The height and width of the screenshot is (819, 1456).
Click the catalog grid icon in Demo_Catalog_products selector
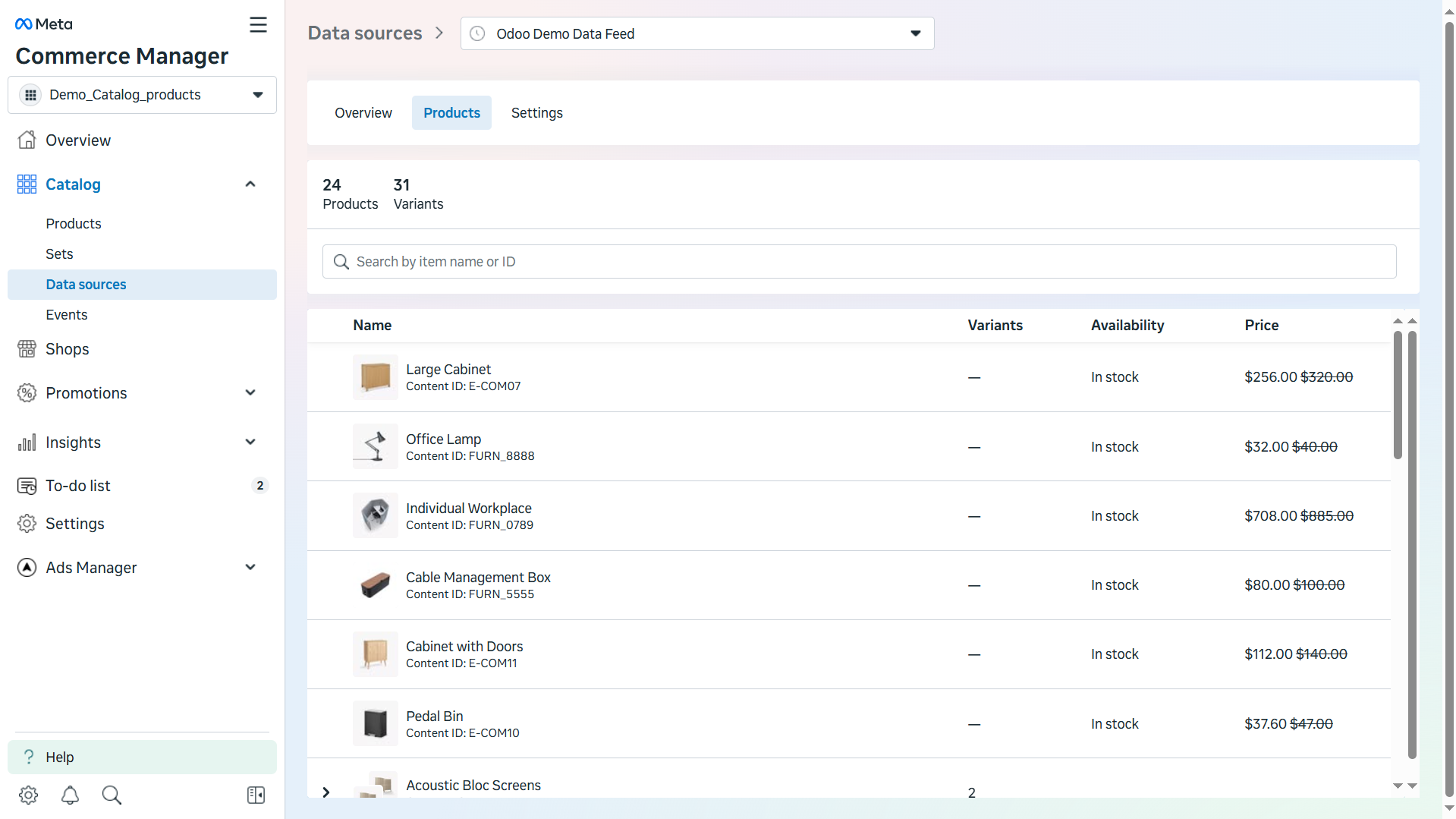pyautogui.click(x=30, y=95)
